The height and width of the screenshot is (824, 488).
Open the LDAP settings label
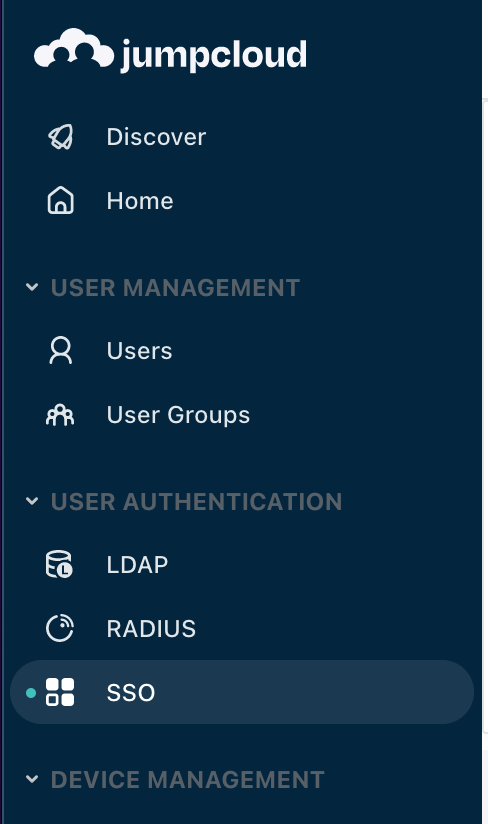(x=137, y=565)
